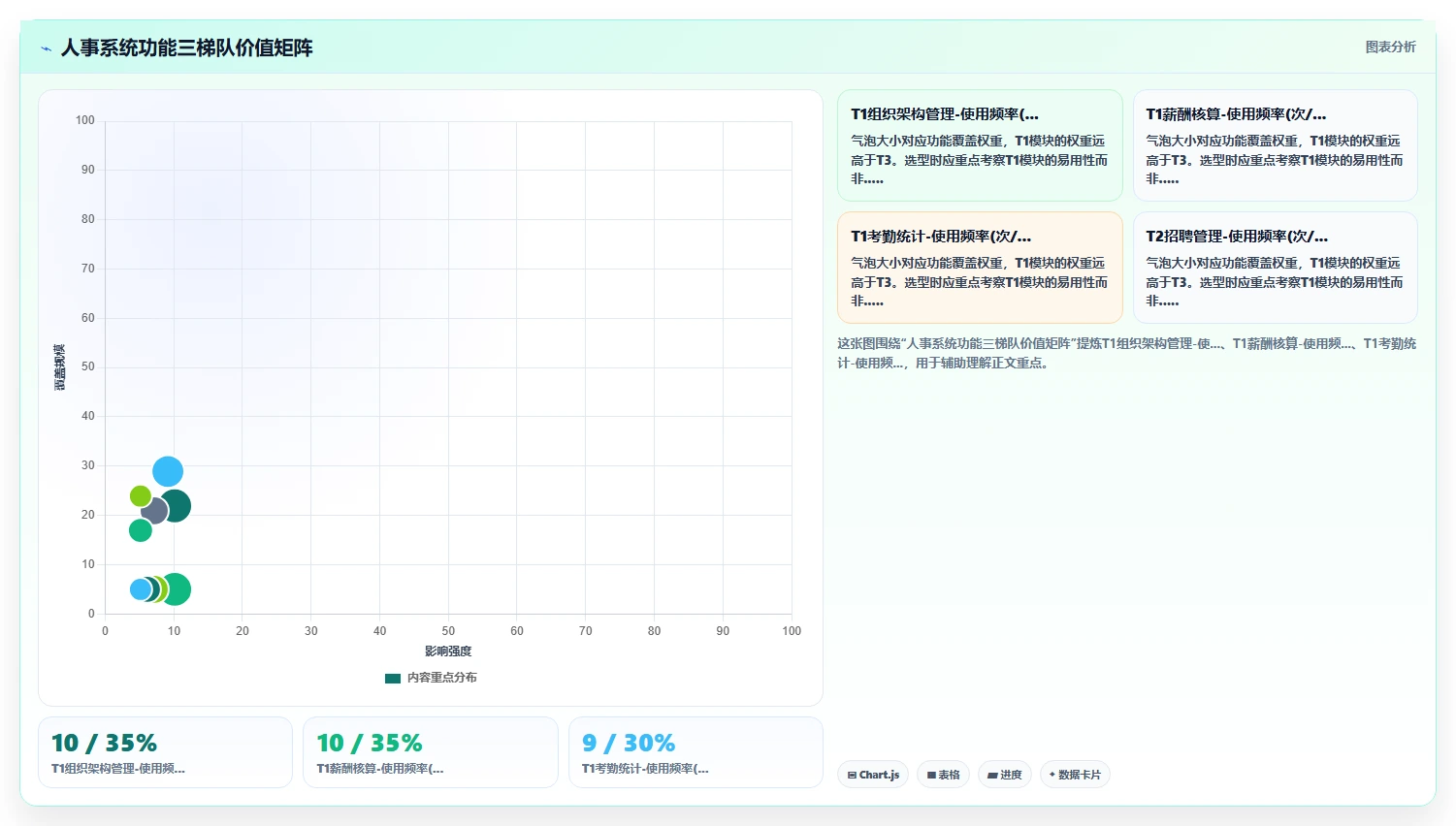Click the 表格 tag icon

(931, 776)
